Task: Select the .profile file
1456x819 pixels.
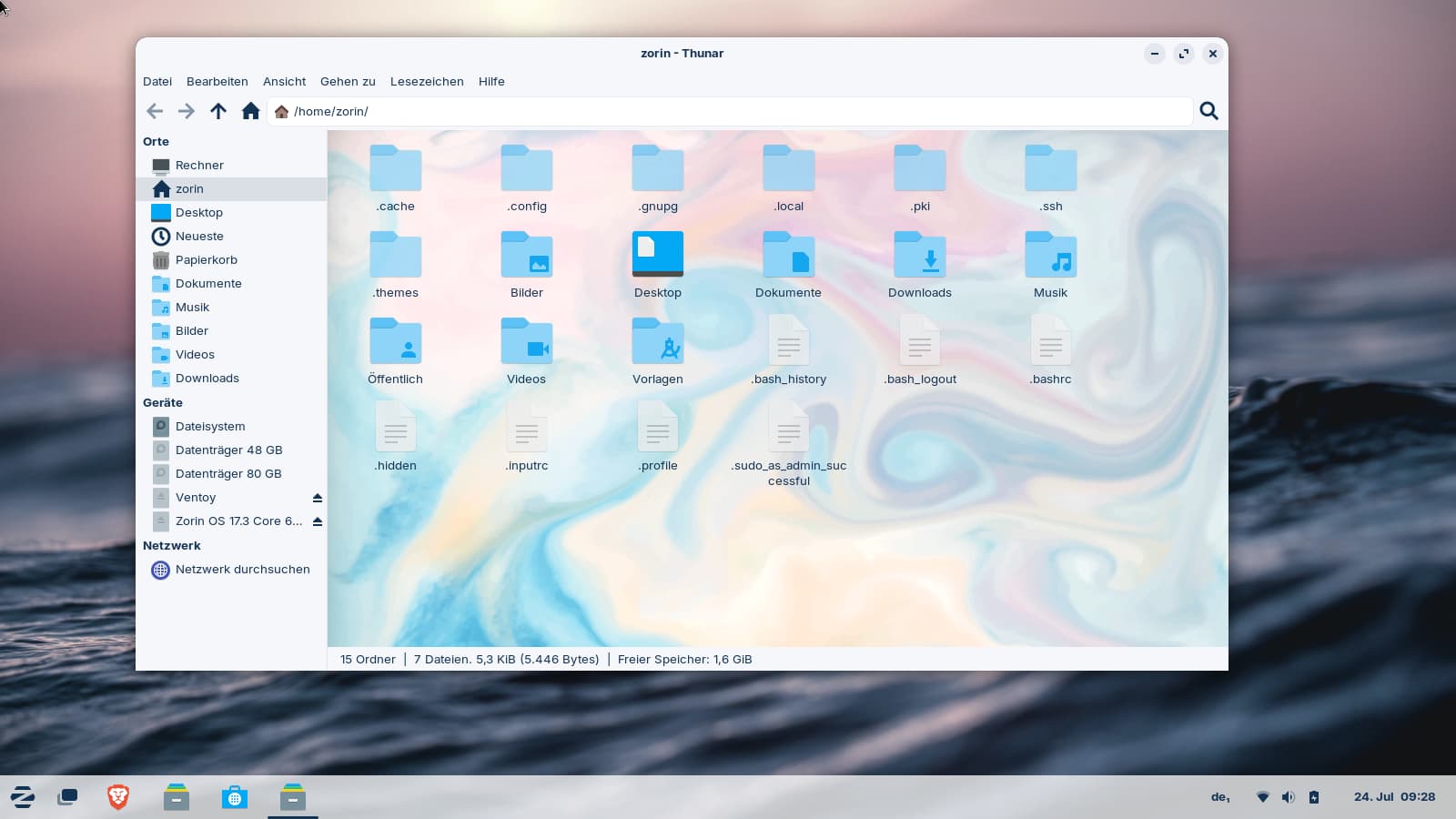Action: (x=658, y=438)
